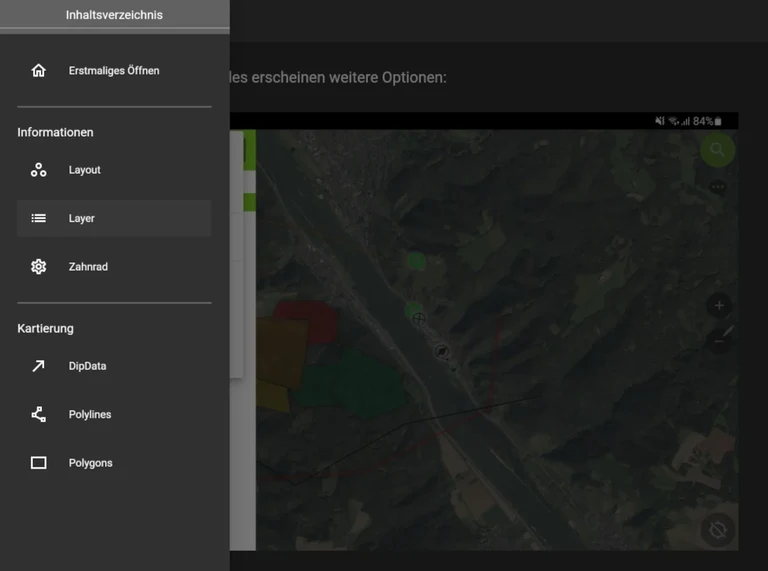The width and height of the screenshot is (768, 571).
Task: Click the Inhaltsverzeichnis header
Action: [114, 15]
